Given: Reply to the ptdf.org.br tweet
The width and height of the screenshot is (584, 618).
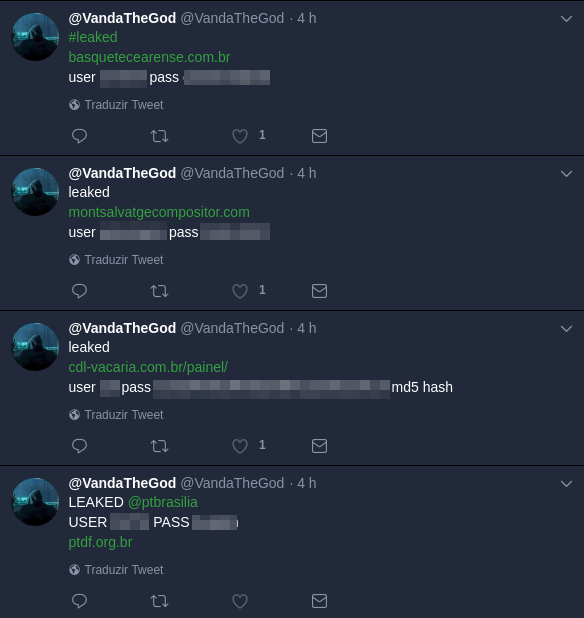Looking at the screenshot, I should 79,601.
